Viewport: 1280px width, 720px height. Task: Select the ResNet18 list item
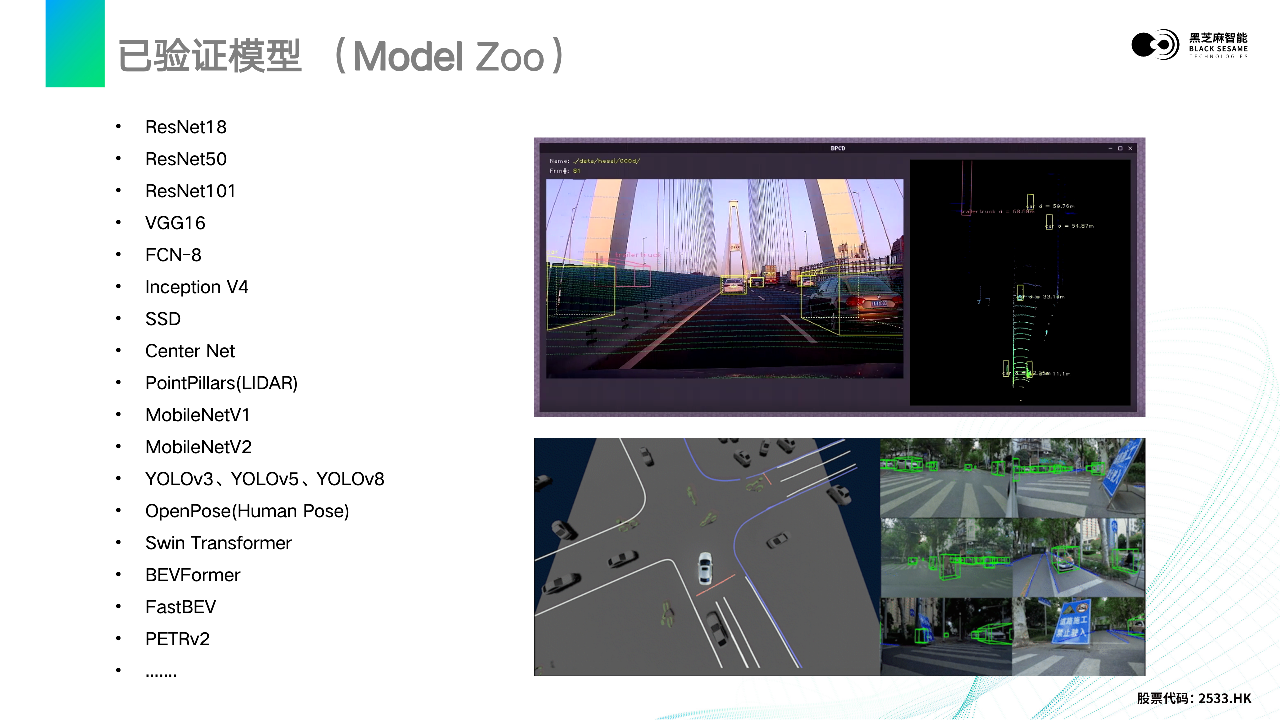(186, 127)
